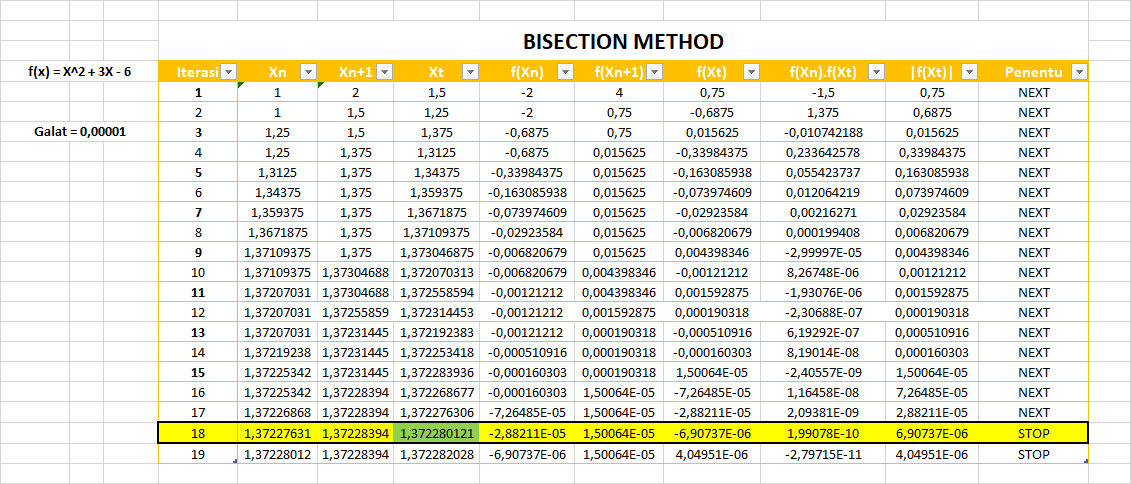The height and width of the screenshot is (484, 1131).
Task: Select the BISECTION METHOD title cell
Action: pos(622,42)
